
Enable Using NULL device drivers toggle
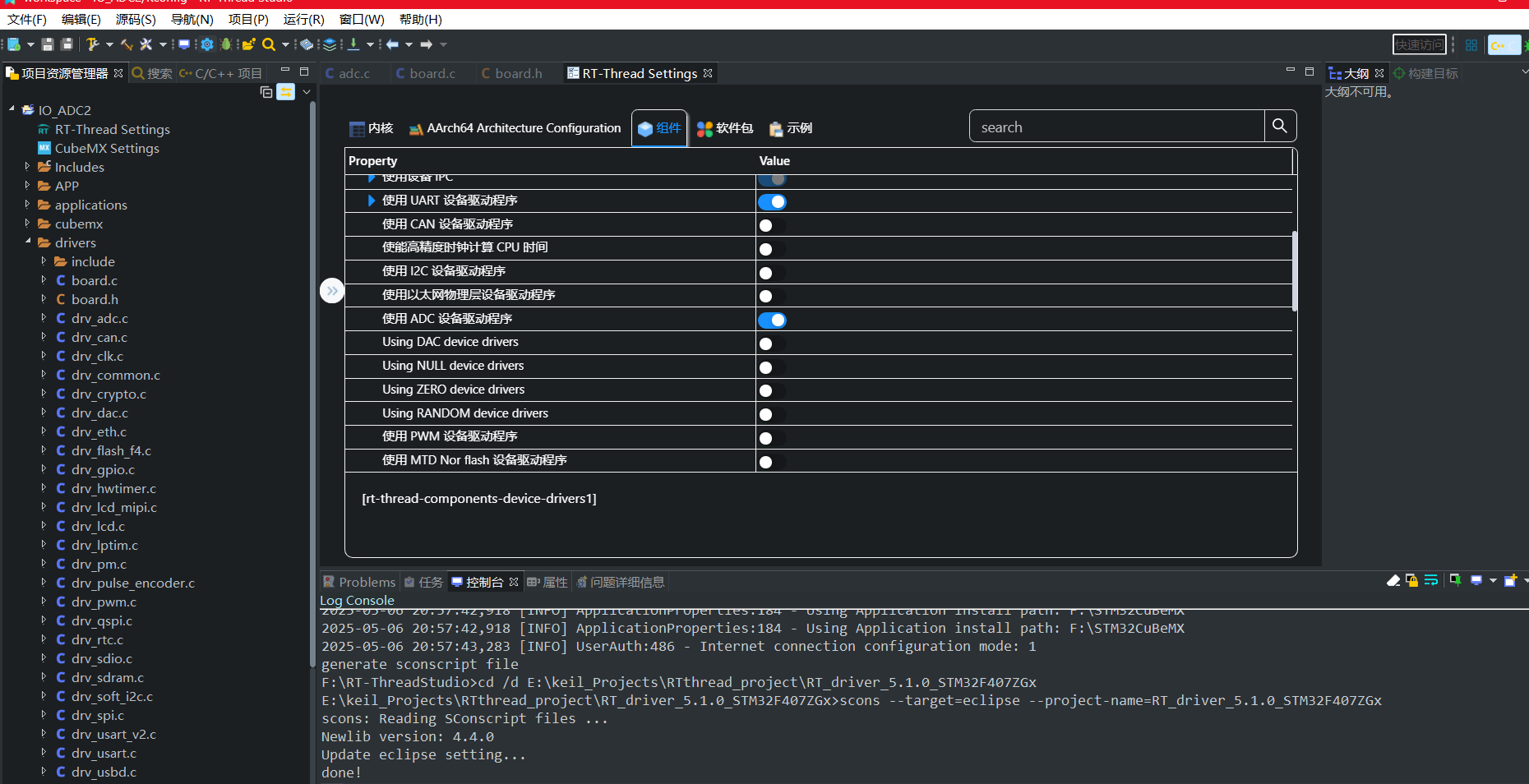[x=772, y=367]
